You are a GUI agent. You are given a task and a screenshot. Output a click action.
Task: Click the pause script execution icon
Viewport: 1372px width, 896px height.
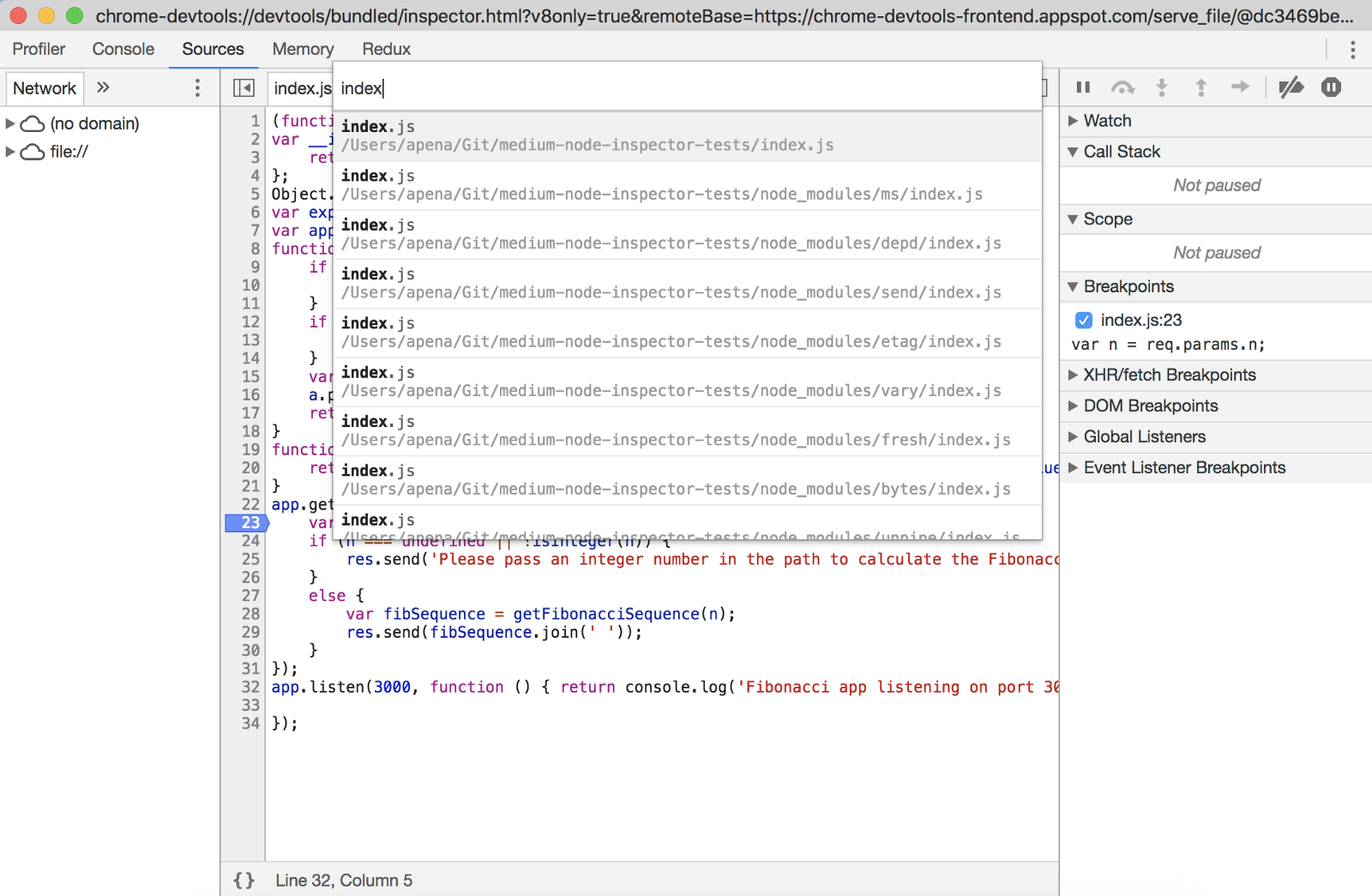click(1083, 87)
